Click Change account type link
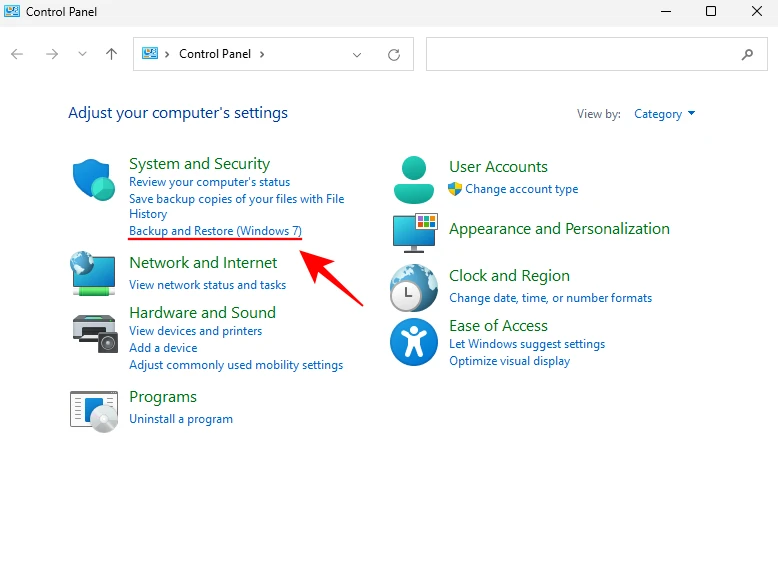 click(x=521, y=189)
